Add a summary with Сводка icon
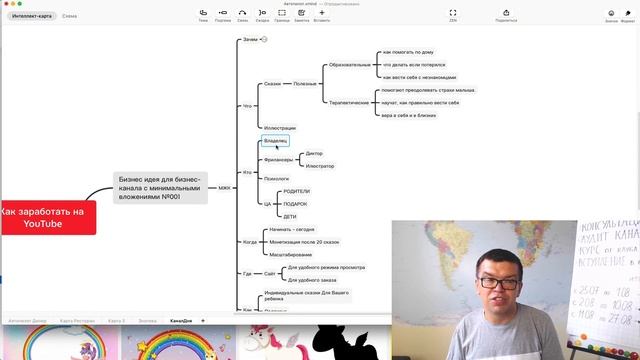This screenshot has width=640, height=360. pyautogui.click(x=262, y=16)
